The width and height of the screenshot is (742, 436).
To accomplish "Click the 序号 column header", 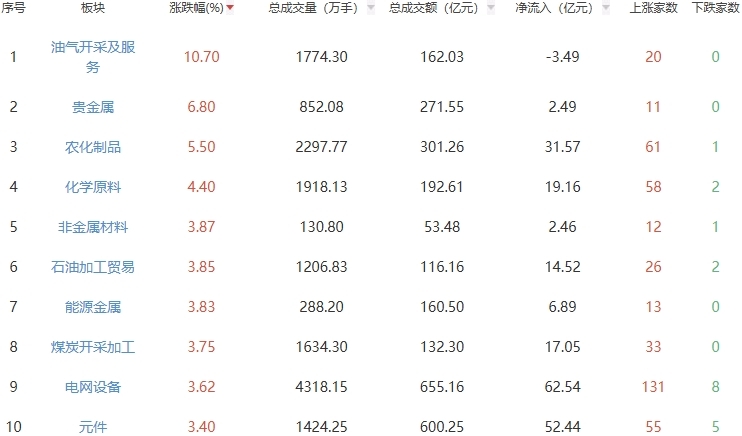I will tap(13, 8).
